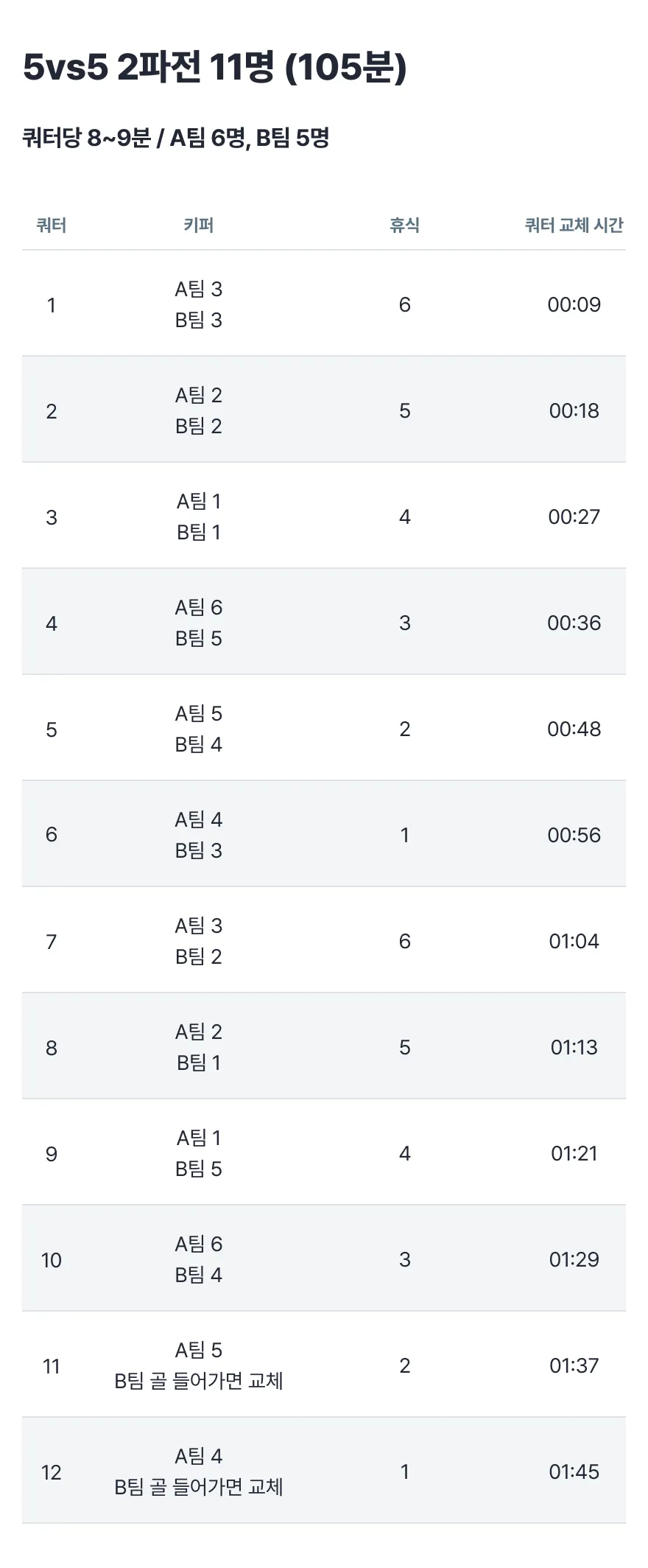Click the page title '5vs5 2파전 11명 (105분)'
The height and width of the screenshot is (1568, 648).
(214, 68)
